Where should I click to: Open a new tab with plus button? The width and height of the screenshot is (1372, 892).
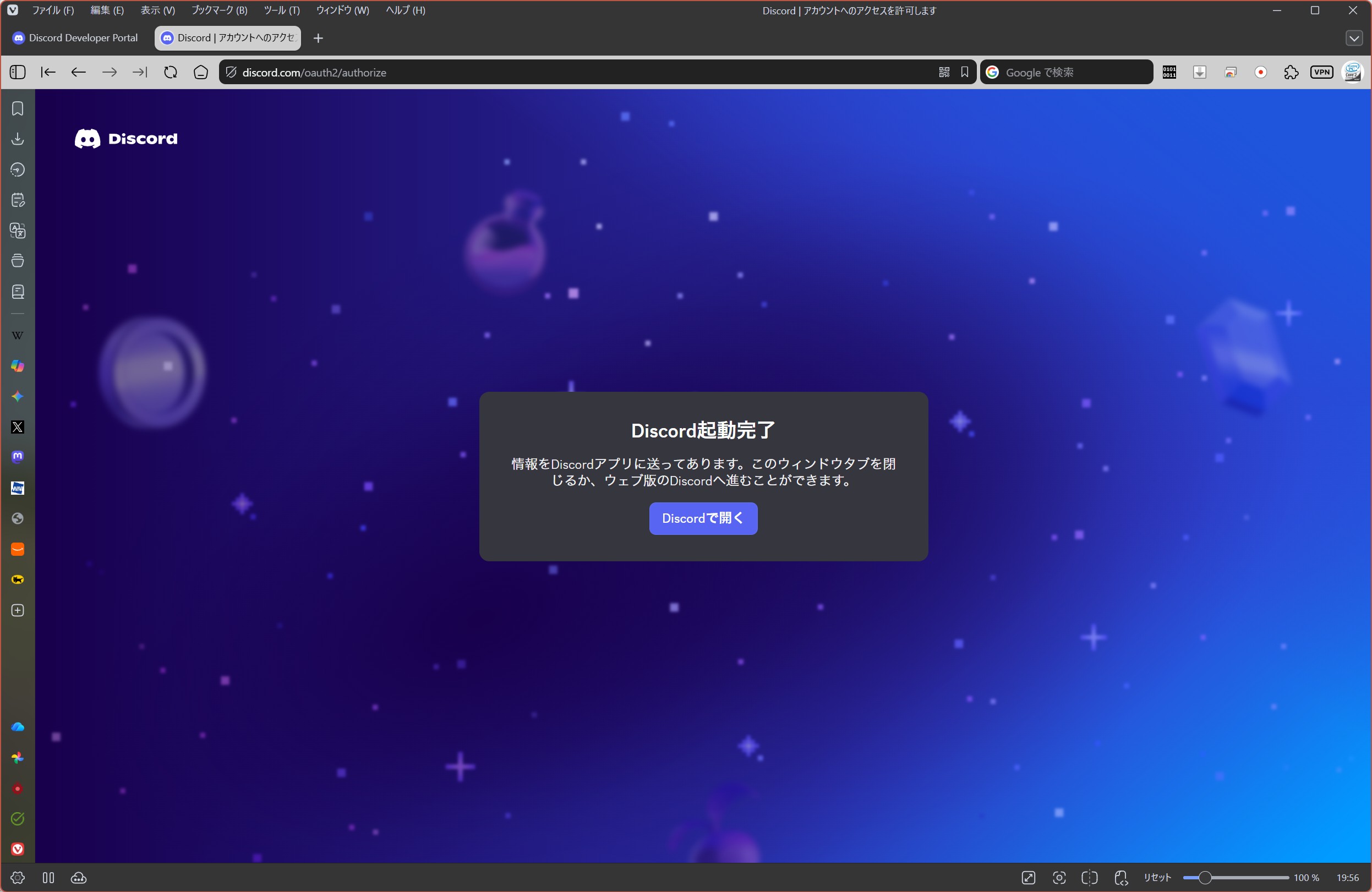coord(318,38)
